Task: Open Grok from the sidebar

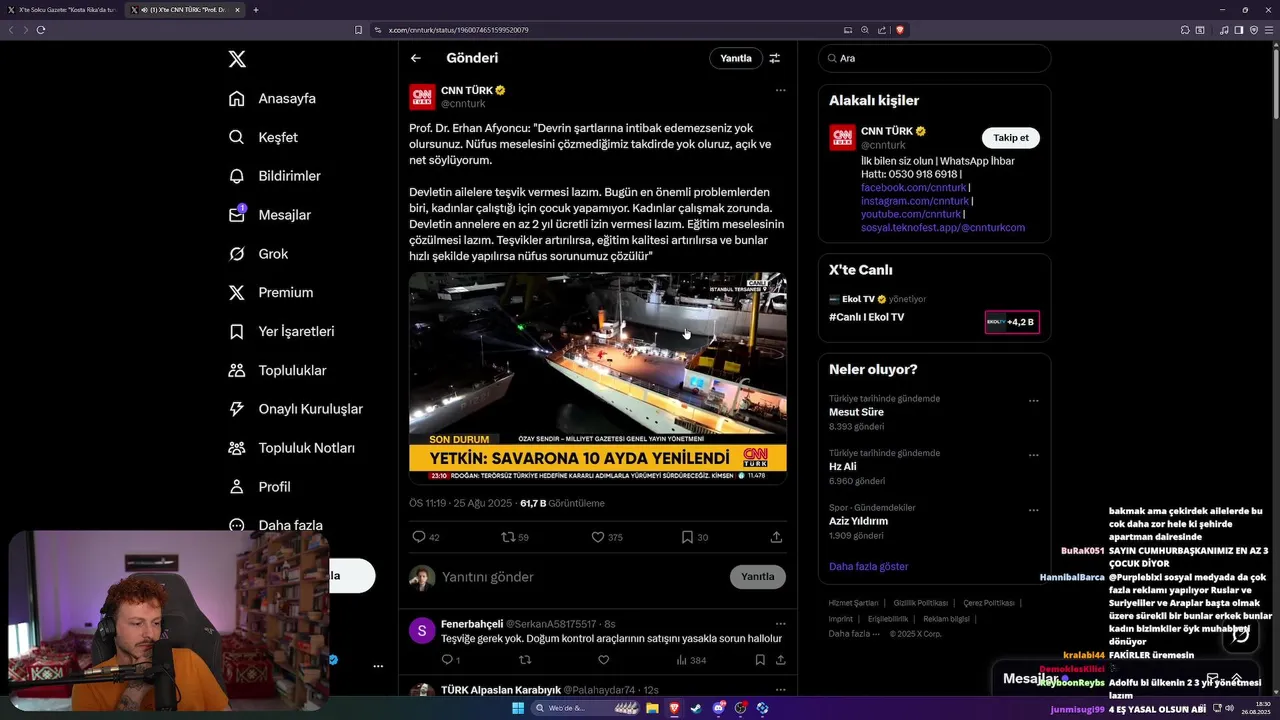Action: (258, 254)
